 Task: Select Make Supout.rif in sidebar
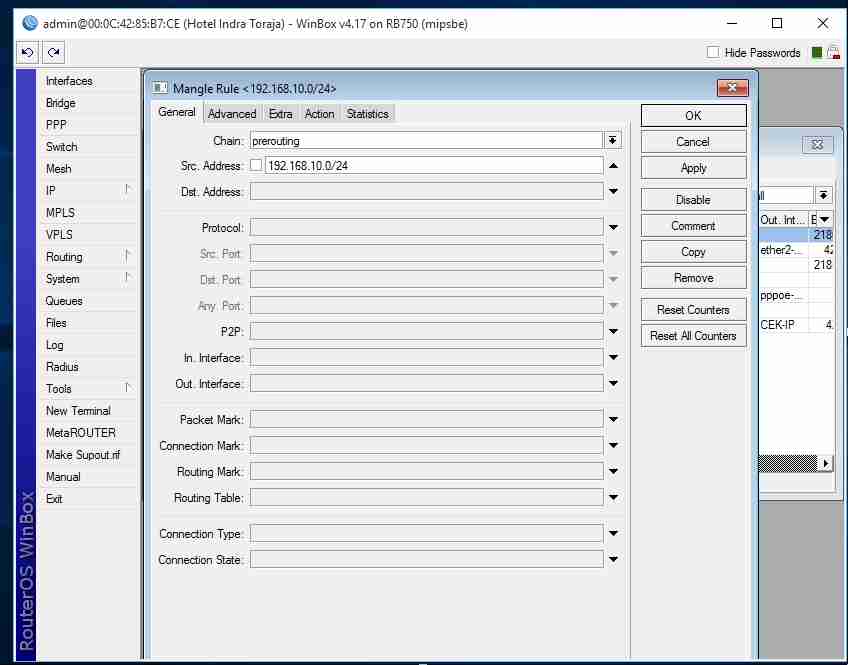88,455
